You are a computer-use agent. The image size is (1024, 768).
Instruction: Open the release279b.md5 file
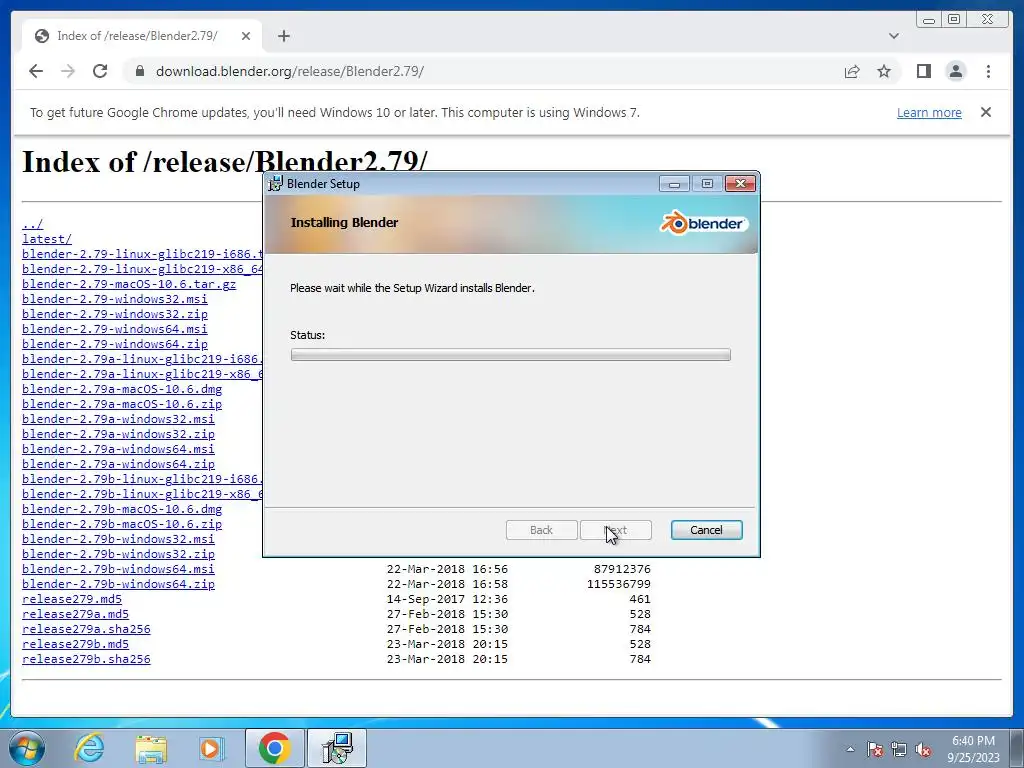[x=76, y=645]
